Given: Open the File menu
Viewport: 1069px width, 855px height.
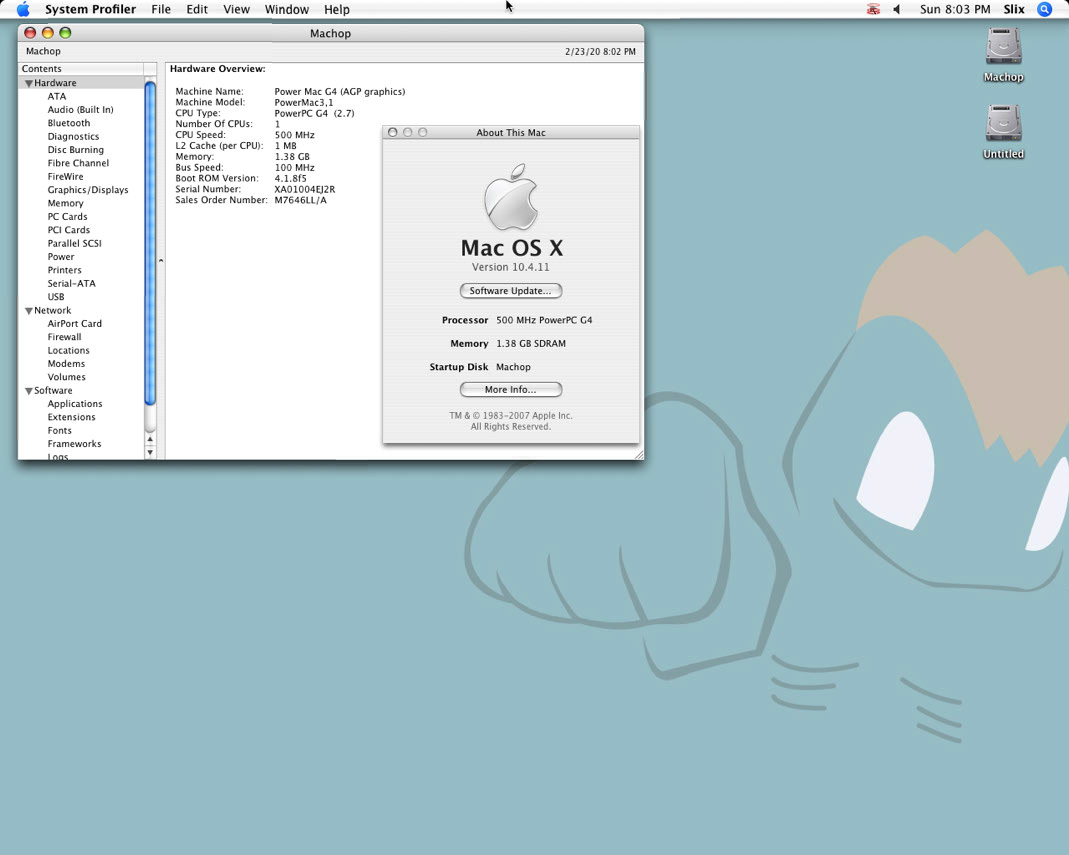Looking at the screenshot, I should click(161, 10).
